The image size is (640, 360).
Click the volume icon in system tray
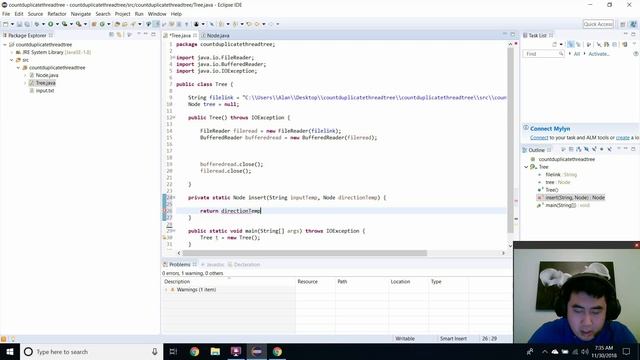[584, 351]
